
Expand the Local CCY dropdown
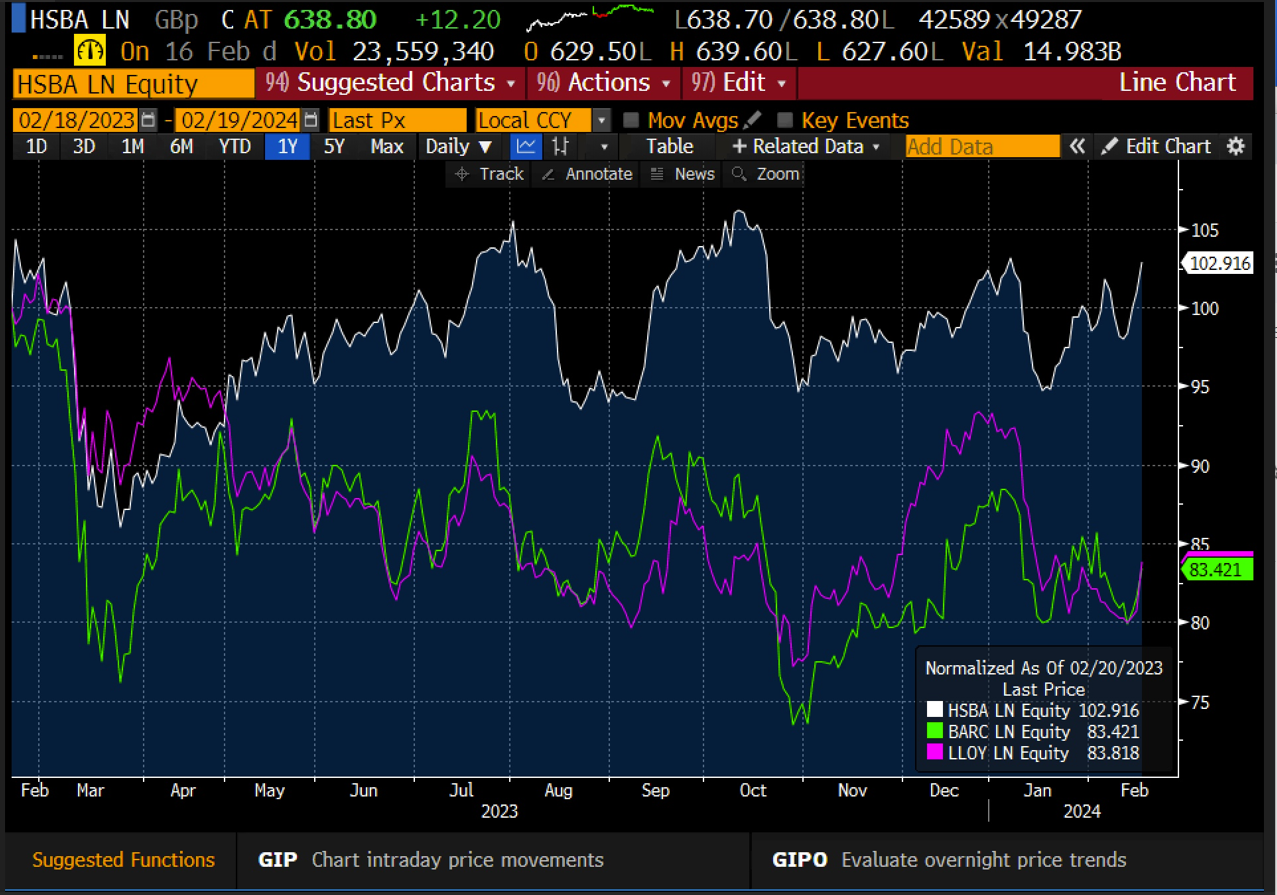[x=601, y=121]
